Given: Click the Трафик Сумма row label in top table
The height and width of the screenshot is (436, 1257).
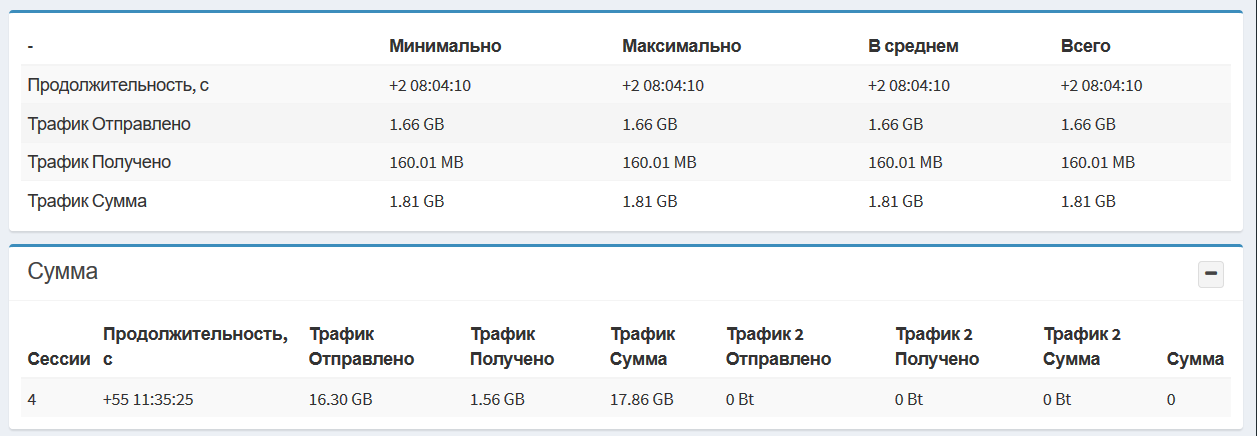Looking at the screenshot, I should click(88, 201).
